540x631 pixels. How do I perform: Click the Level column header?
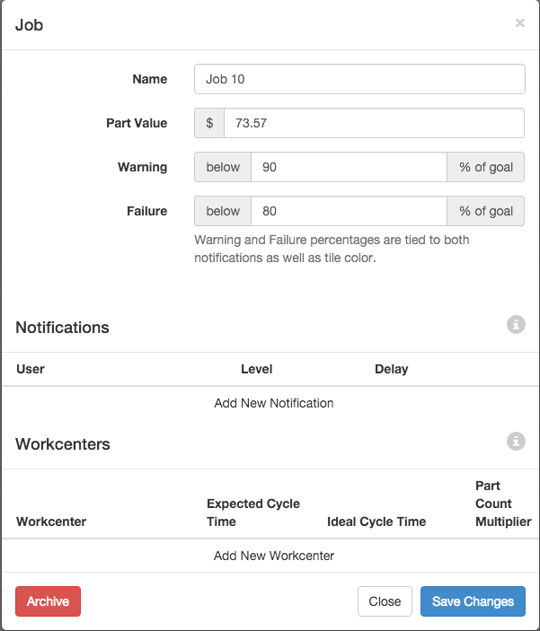click(257, 369)
